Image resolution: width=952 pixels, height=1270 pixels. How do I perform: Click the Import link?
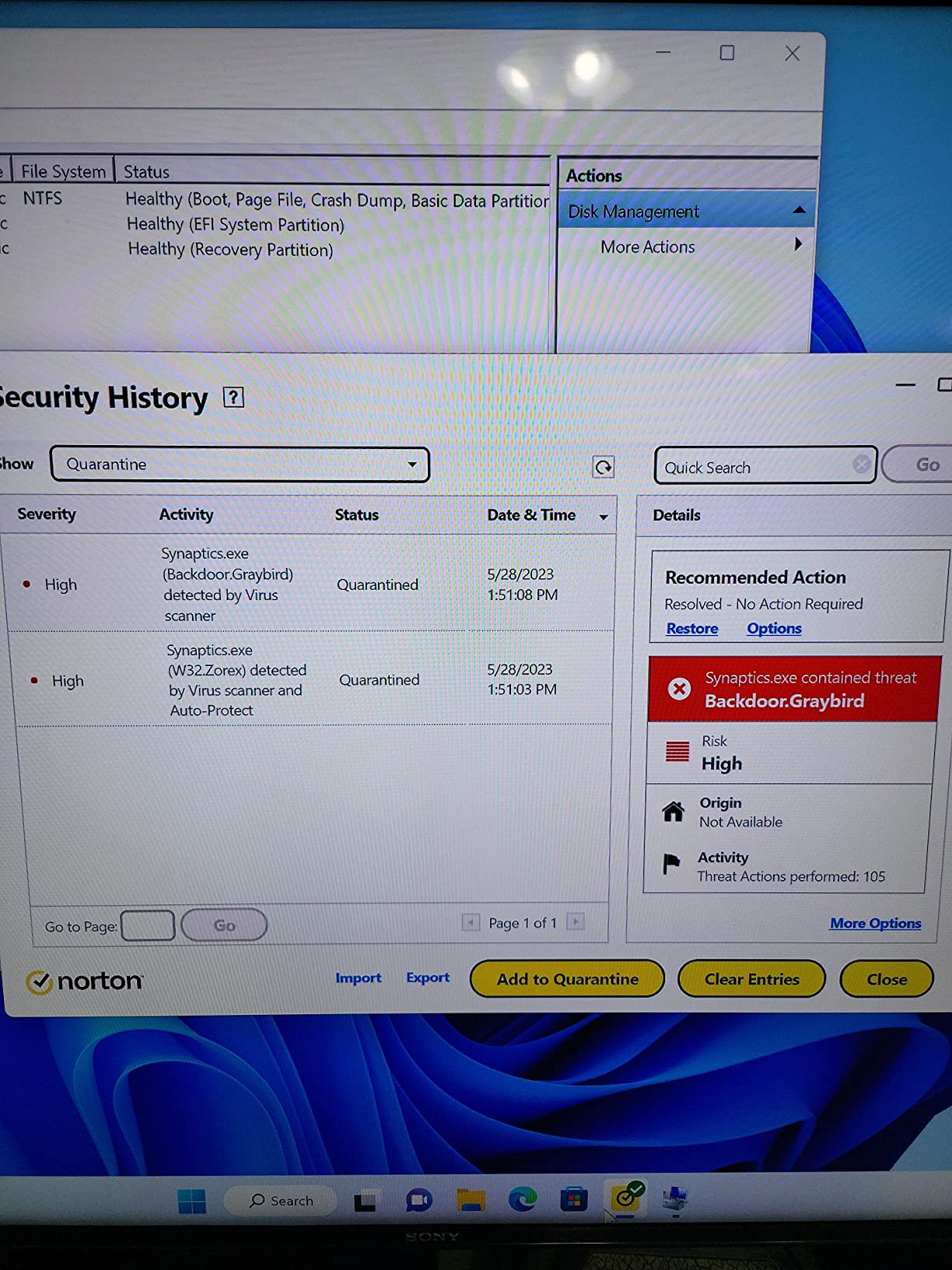359,978
